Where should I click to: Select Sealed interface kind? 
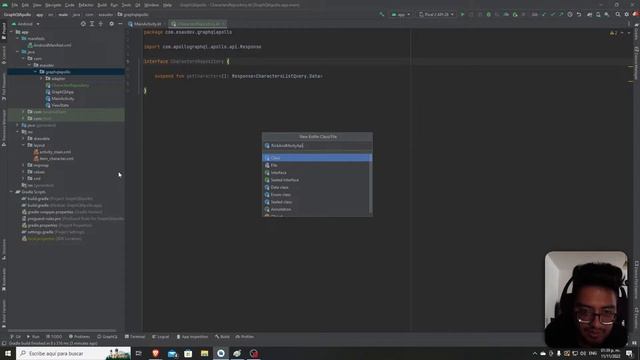pos(317,180)
